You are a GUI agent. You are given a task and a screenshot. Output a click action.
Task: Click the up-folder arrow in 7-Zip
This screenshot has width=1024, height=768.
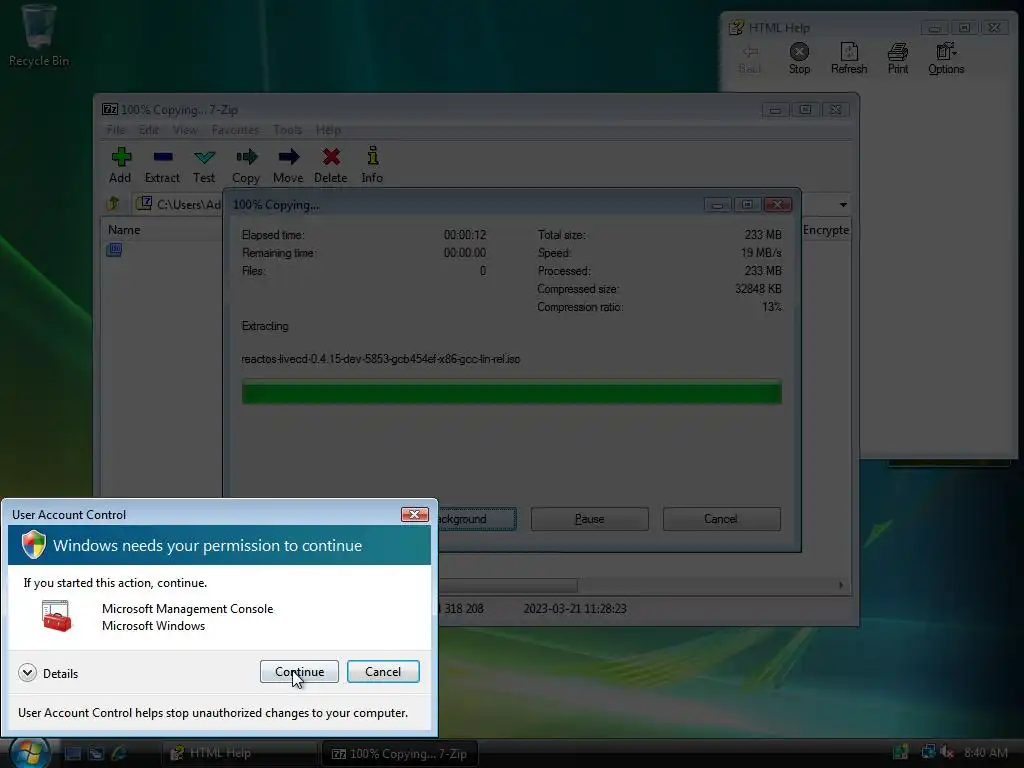tap(114, 204)
